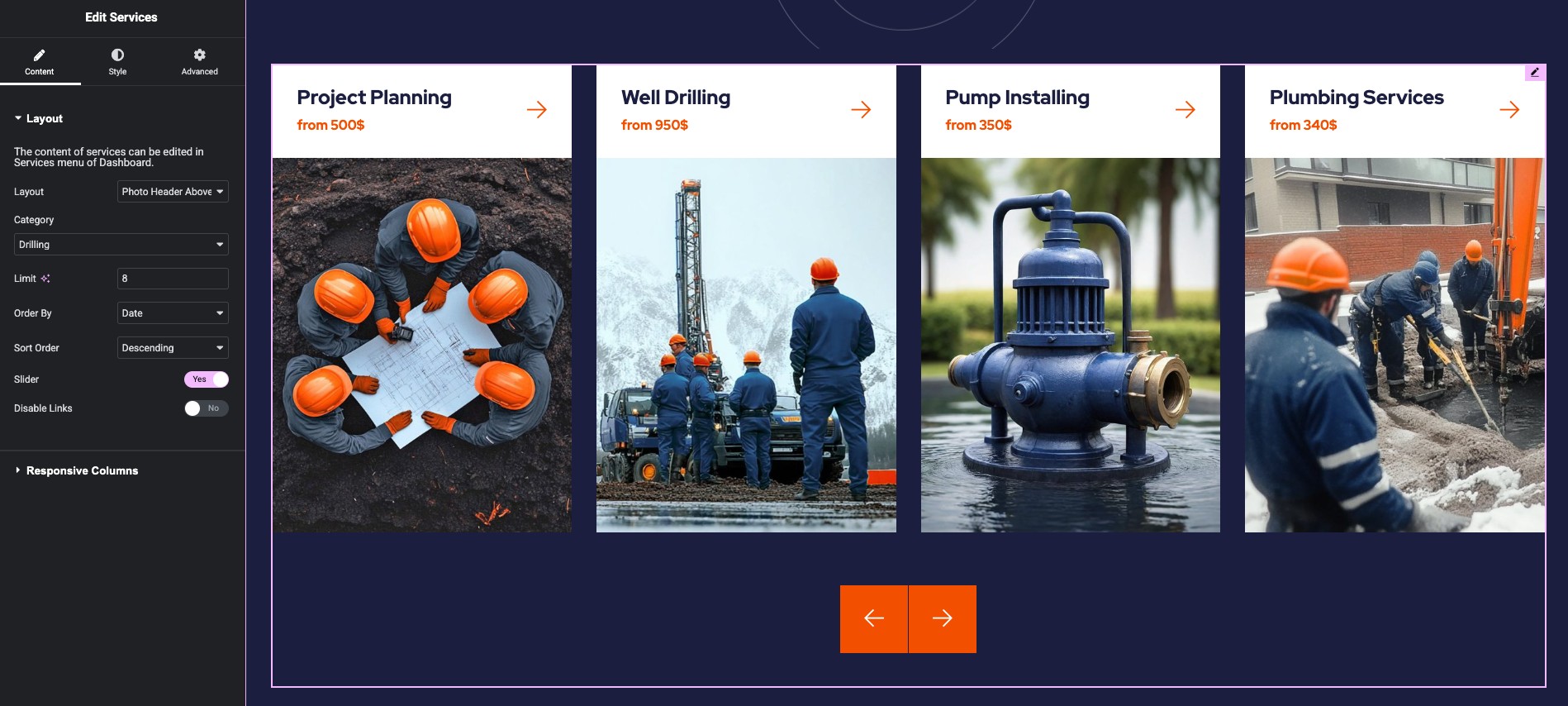Enable the Disable Links switch

(207, 408)
